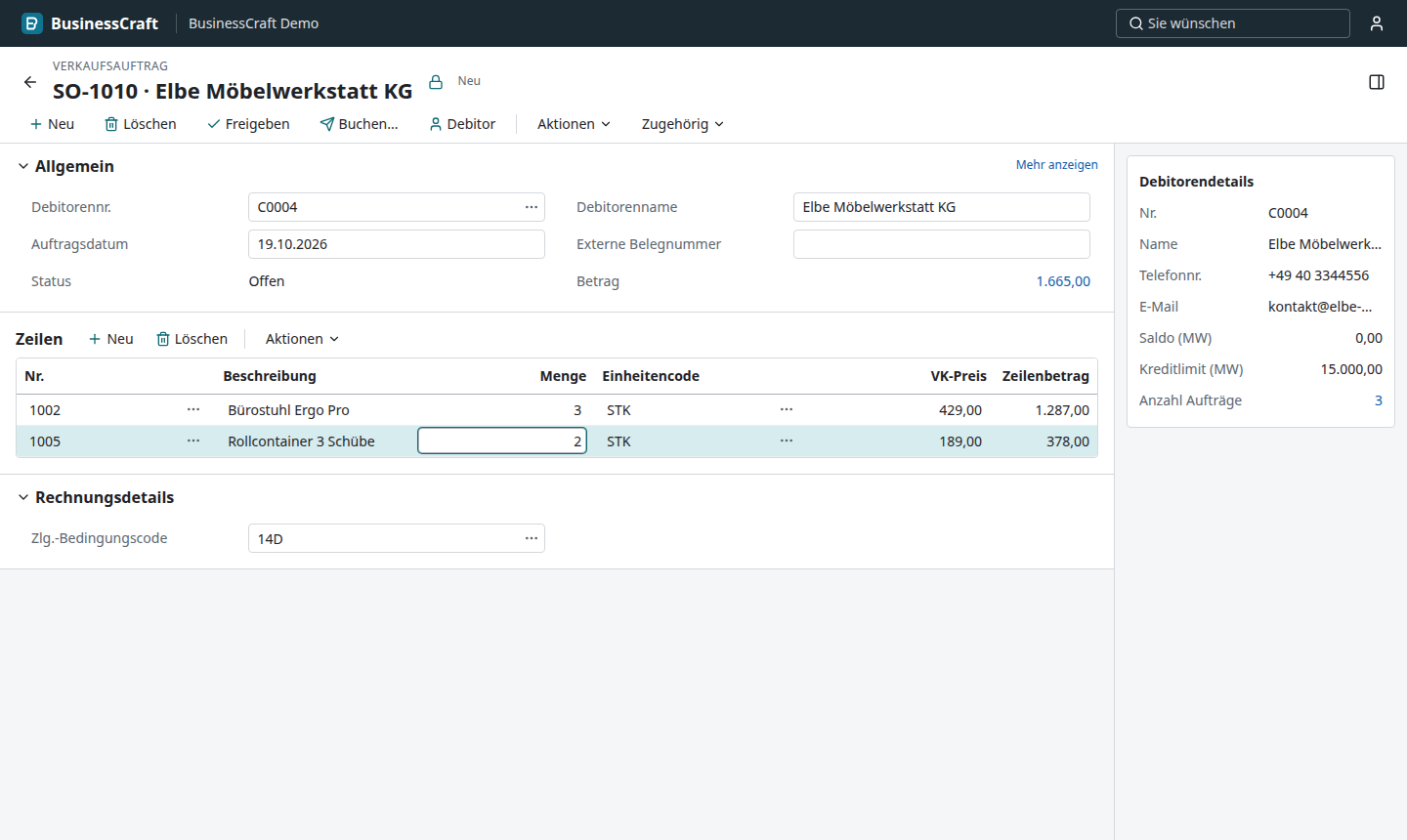Open the Debitor action

point(462,124)
